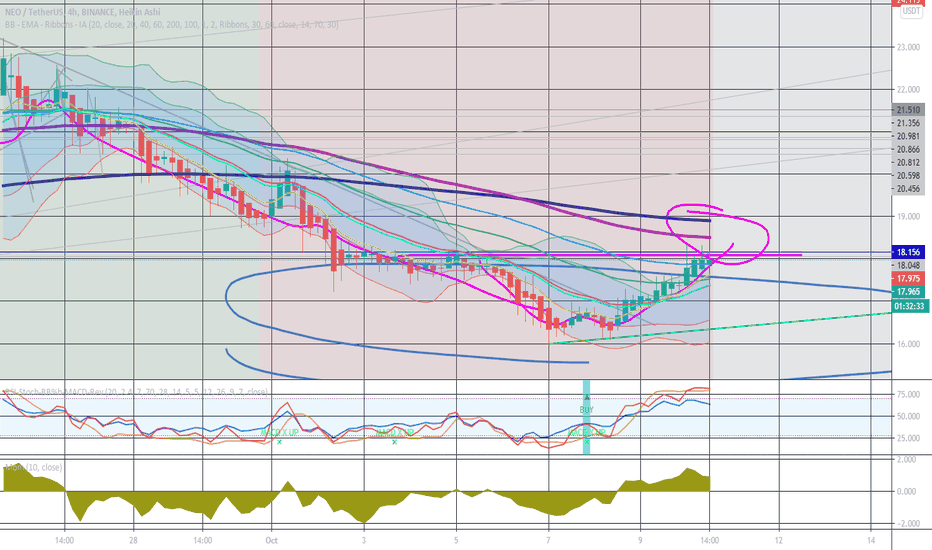Click the 20.456 price level label
932x550 pixels.
click(908, 188)
